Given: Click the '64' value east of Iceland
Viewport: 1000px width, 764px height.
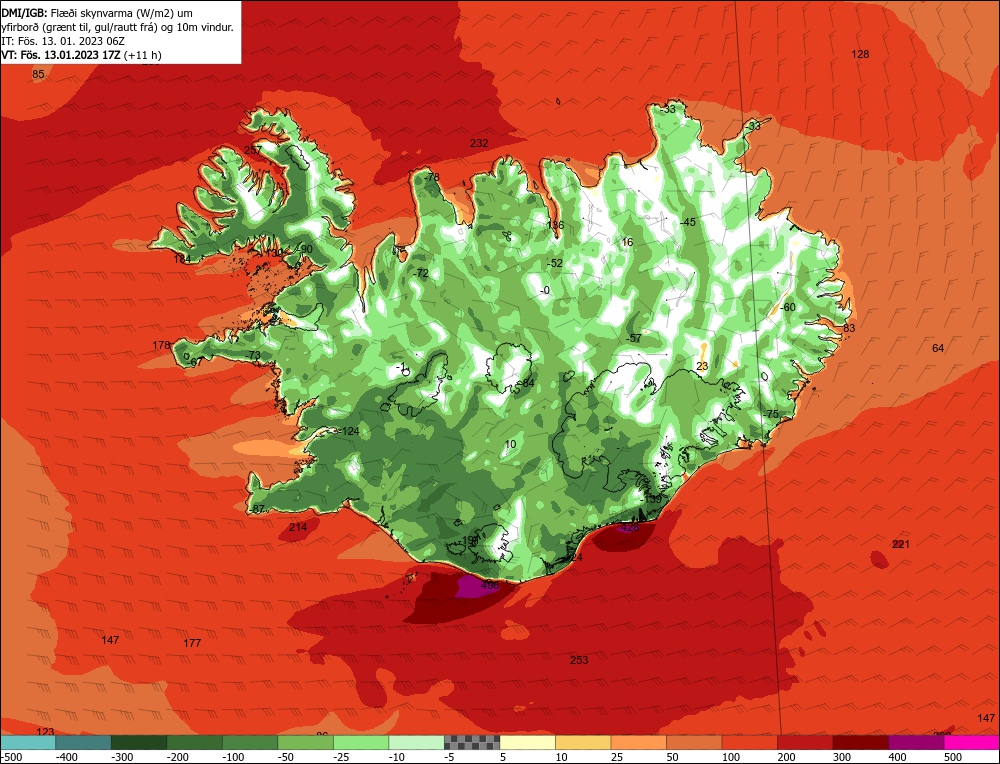Looking at the screenshot, I should point(938,348).
